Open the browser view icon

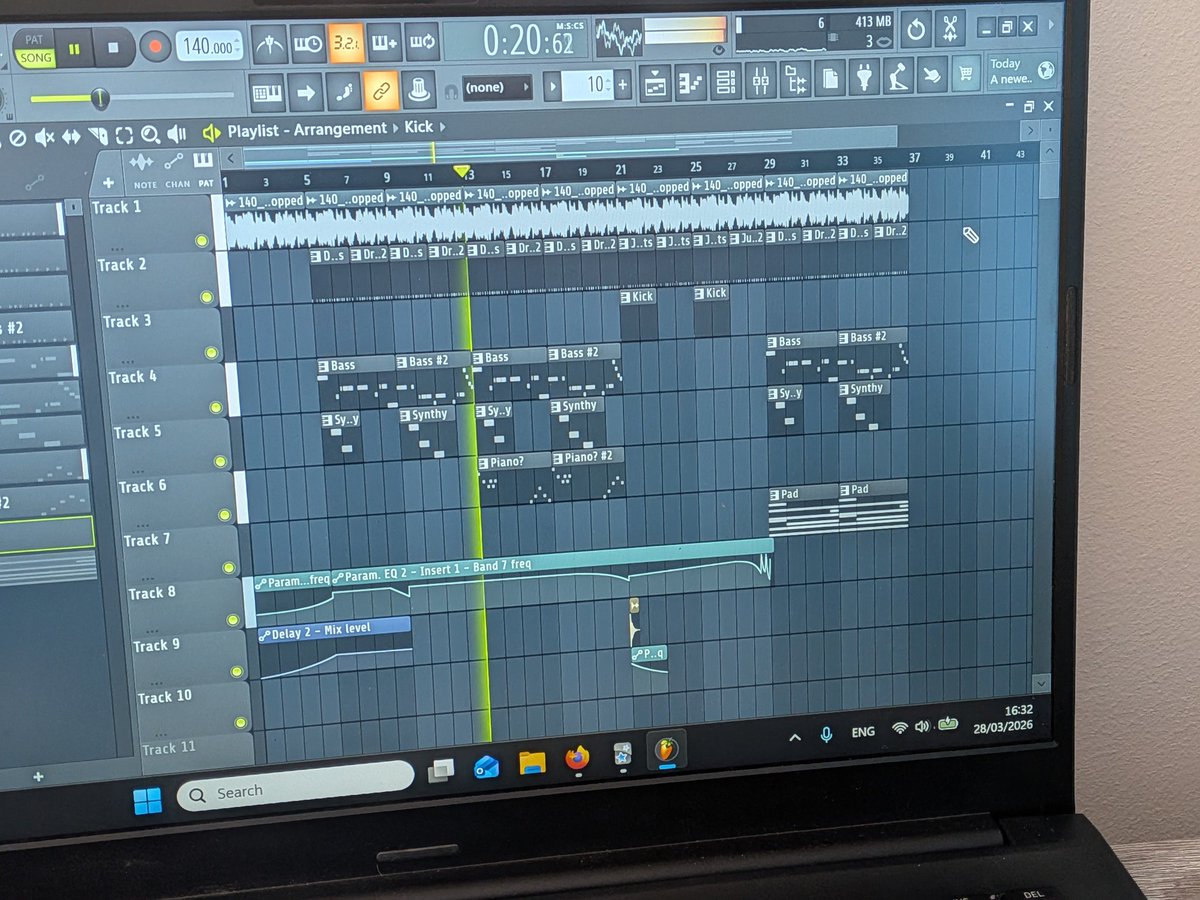(x=796, y=78)
